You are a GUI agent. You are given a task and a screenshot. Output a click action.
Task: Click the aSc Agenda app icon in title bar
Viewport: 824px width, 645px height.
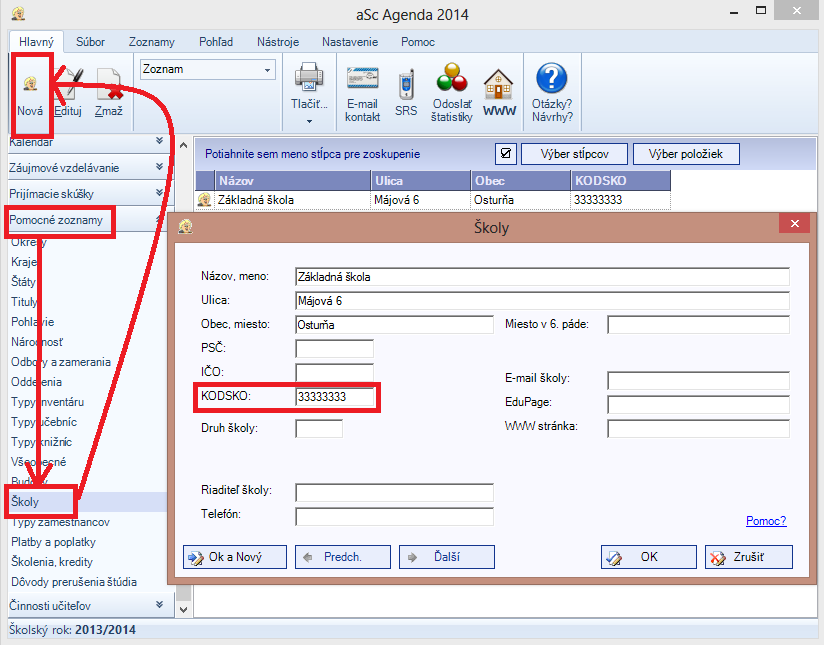point(18,13)
